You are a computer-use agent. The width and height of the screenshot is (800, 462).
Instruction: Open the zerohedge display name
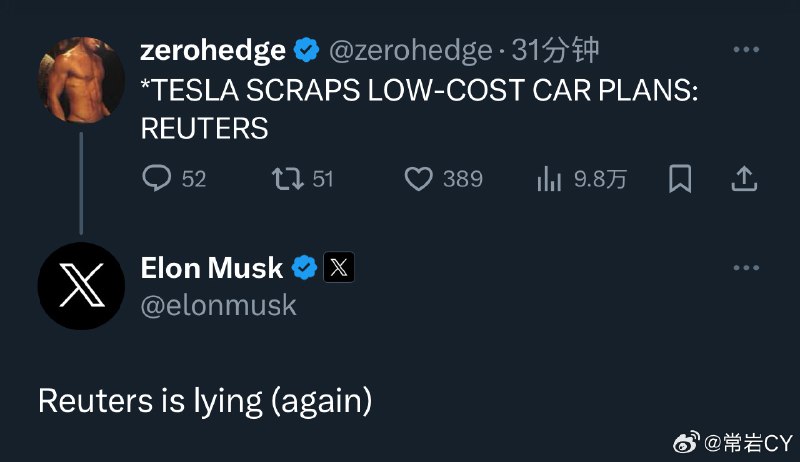click(x=213, y=50)
